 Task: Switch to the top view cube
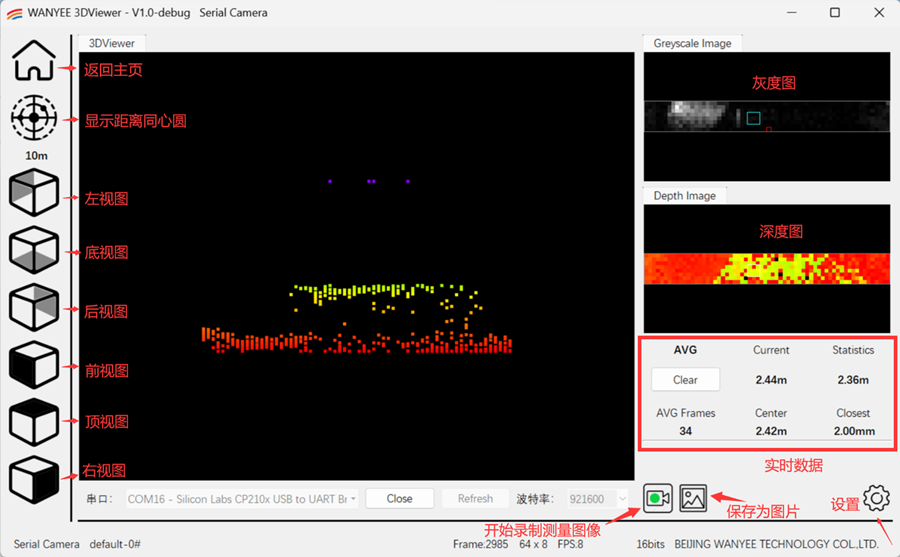(34, 422)
